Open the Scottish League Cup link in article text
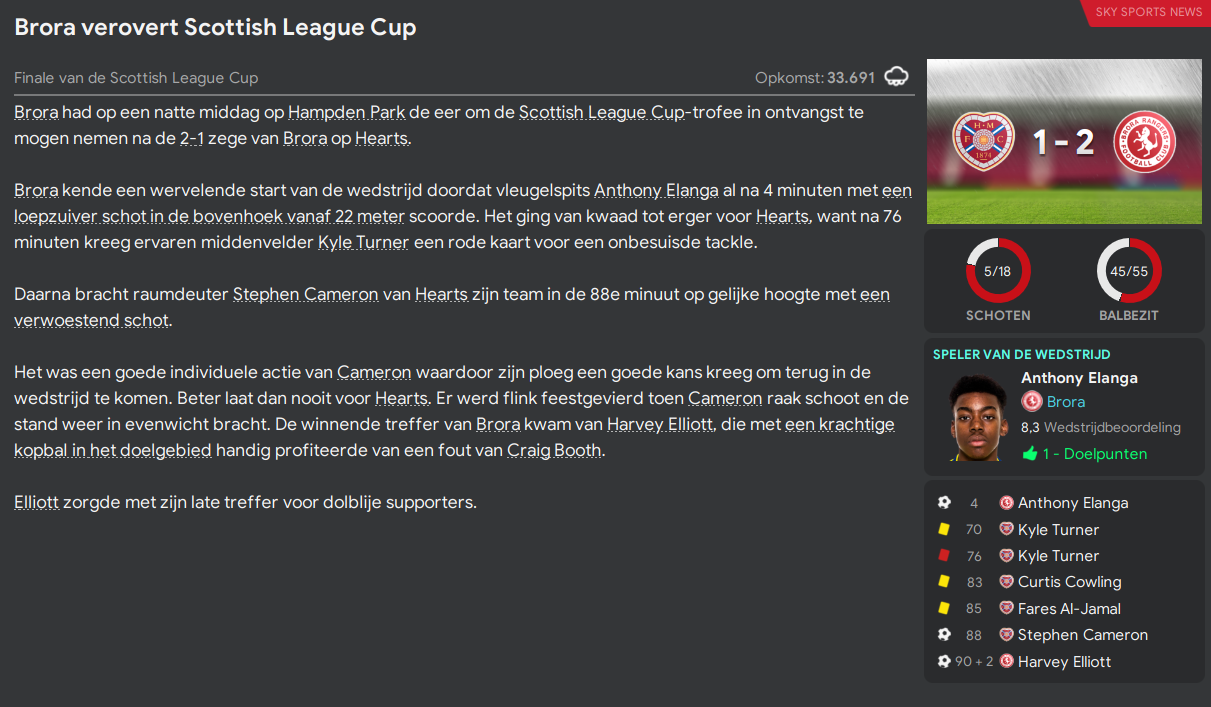 (x=602, y=112)
